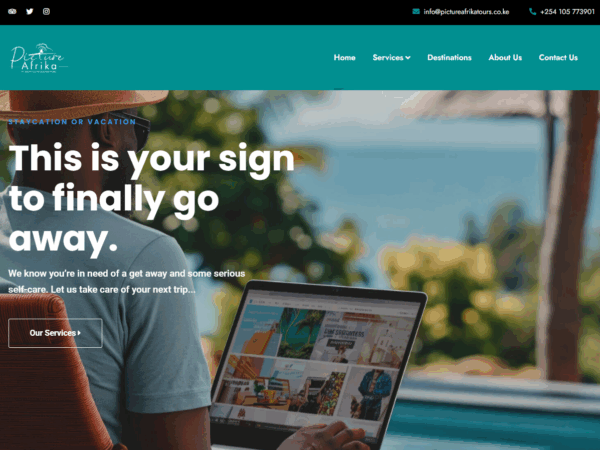Click the Picture Afrika logo
600x450 pixels.
click(38, 58)
